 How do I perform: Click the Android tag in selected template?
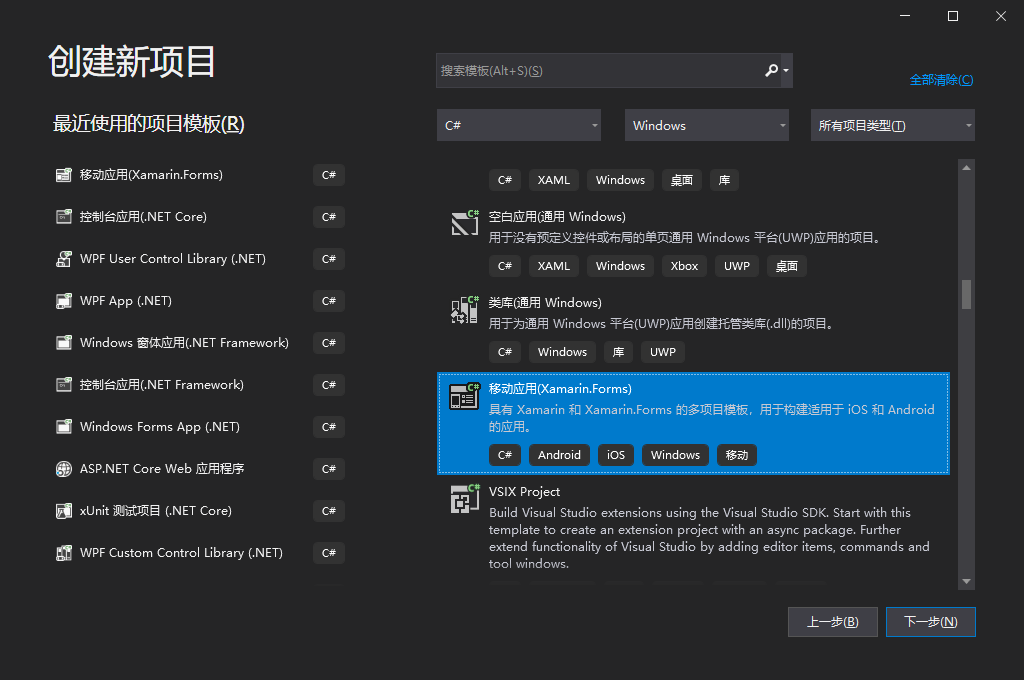click(559, 455)
